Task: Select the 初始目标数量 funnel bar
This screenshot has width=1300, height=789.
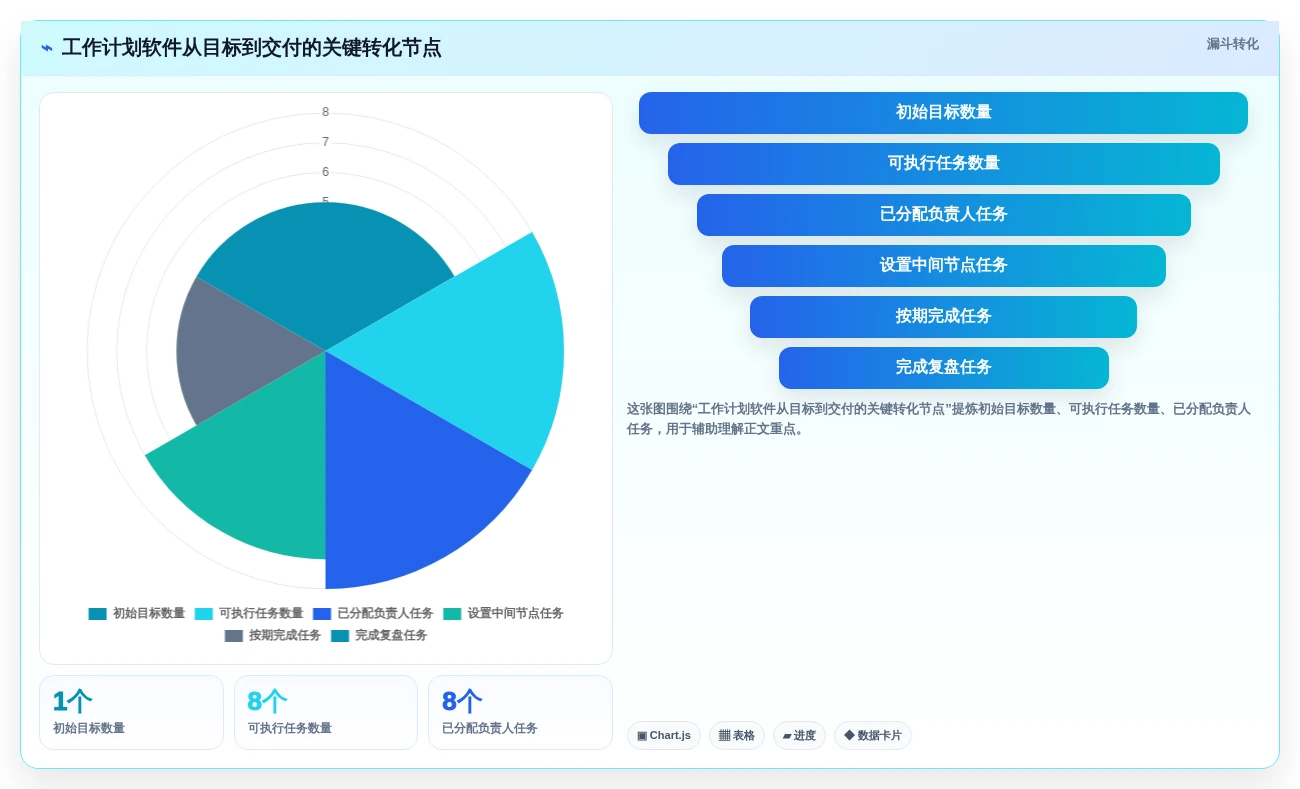Action: [x=943, y=113]
